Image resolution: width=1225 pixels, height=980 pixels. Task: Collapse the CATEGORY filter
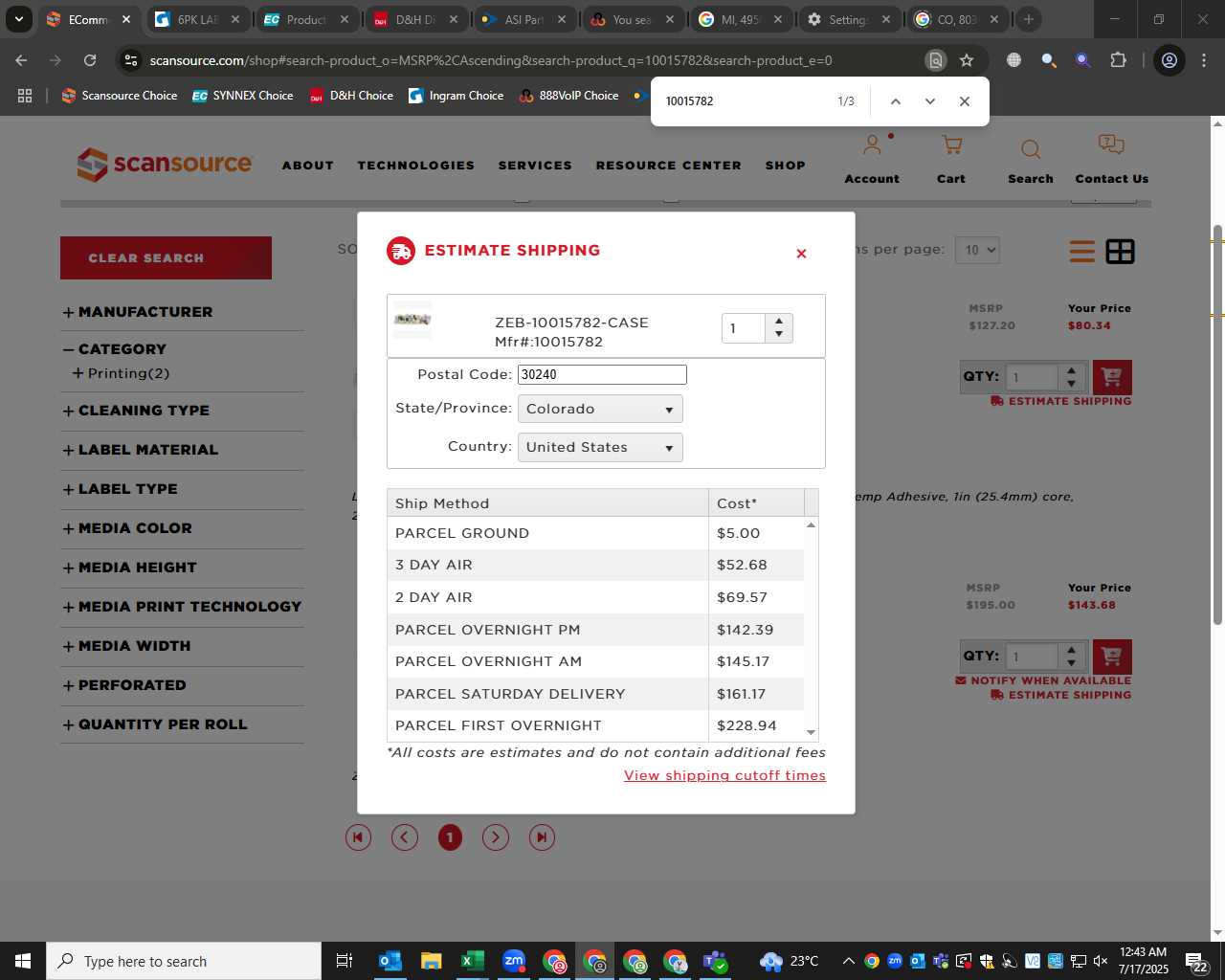[x=115, y=349]
